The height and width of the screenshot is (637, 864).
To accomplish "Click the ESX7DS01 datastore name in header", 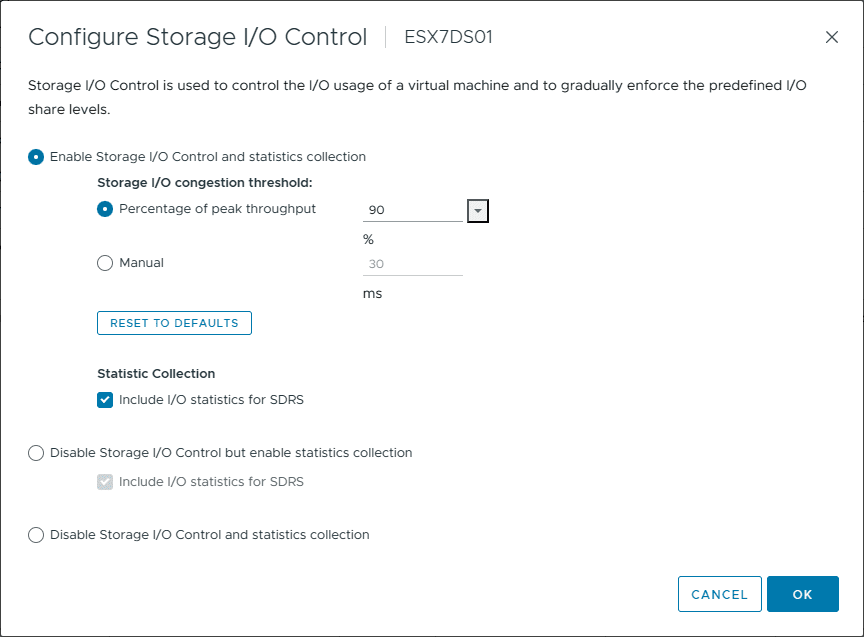I will (x=448, y=38).
